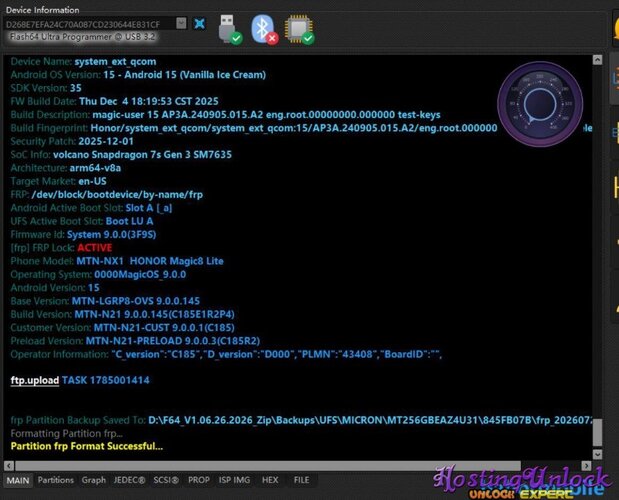Screen dimensions: 619x500
Task: Click the Build Version MTN-N21 9.0.0.145 line
Action: 122,315
